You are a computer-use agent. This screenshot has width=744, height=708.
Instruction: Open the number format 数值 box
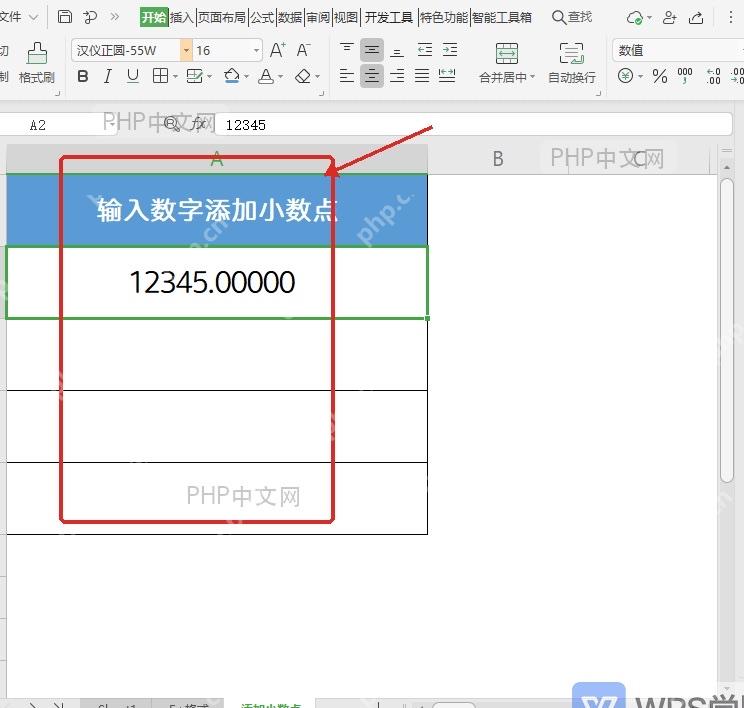click(678, 50)
